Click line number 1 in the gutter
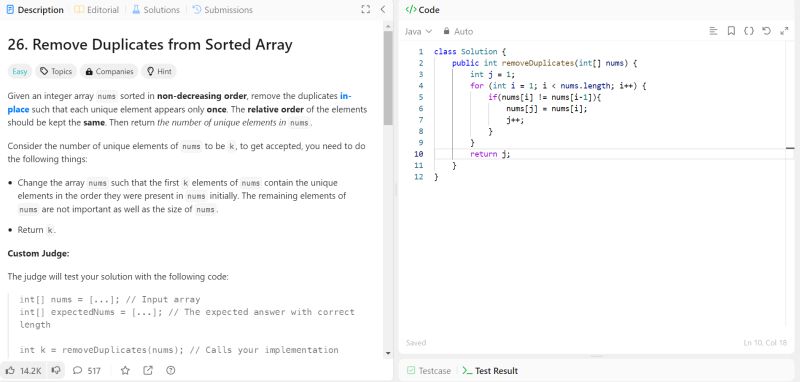Screen dimensions: 800x382 point(421,52)
